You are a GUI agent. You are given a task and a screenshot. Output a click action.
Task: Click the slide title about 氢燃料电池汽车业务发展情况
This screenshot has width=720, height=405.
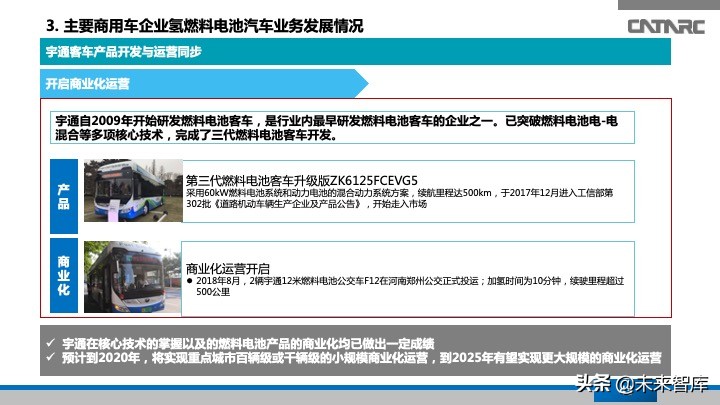tap(205, 26)
